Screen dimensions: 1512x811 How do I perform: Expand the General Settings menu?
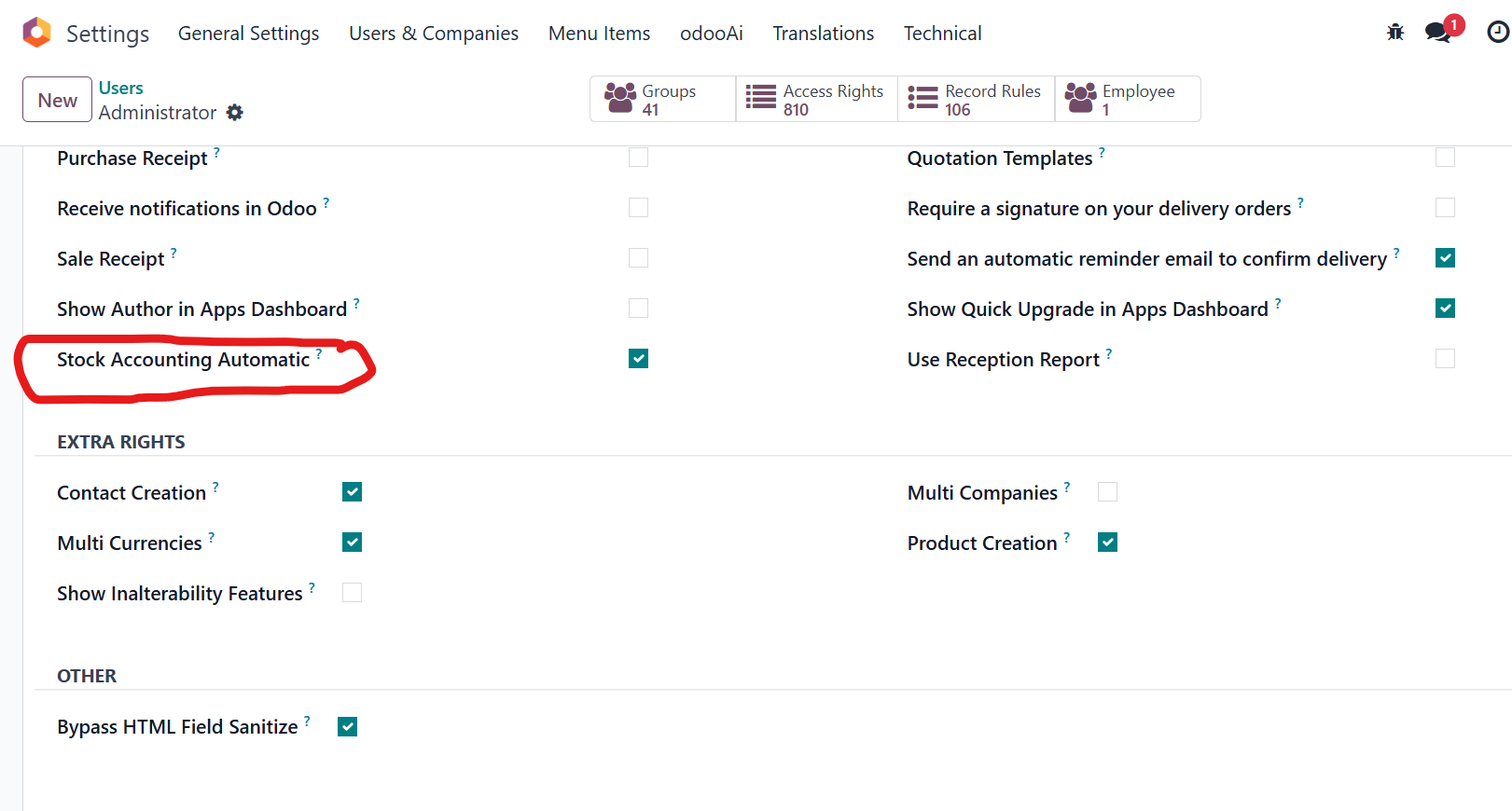click(248, 34)
